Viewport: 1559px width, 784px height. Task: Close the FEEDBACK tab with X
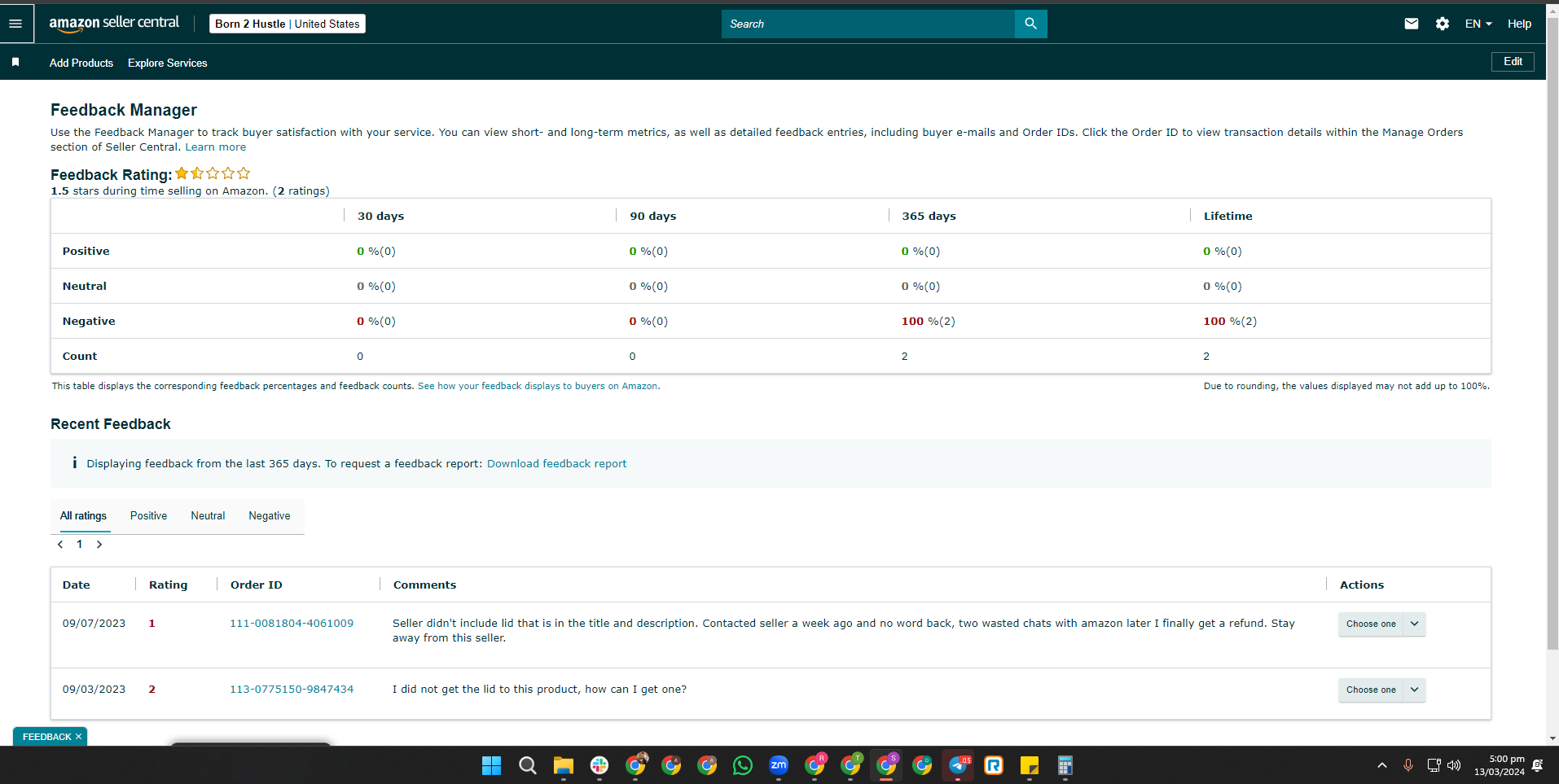click(x=79, y=737)
